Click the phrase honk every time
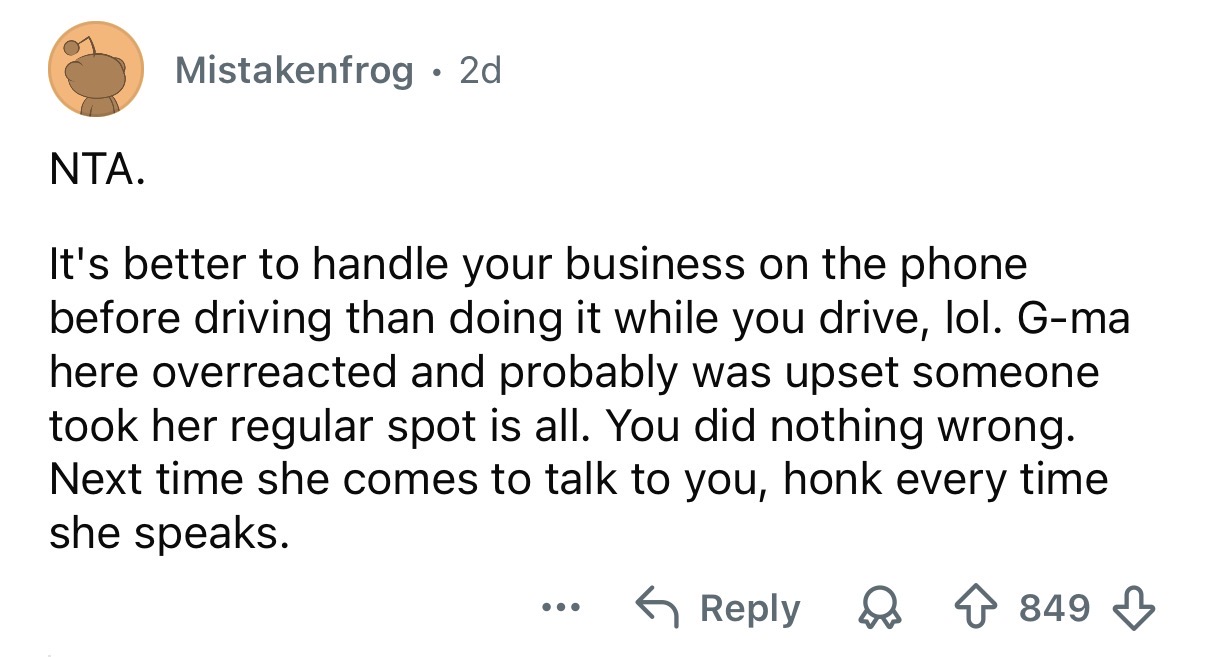Screen dimensions: 1206x657 pyautogui.click(x=945, y=480)
